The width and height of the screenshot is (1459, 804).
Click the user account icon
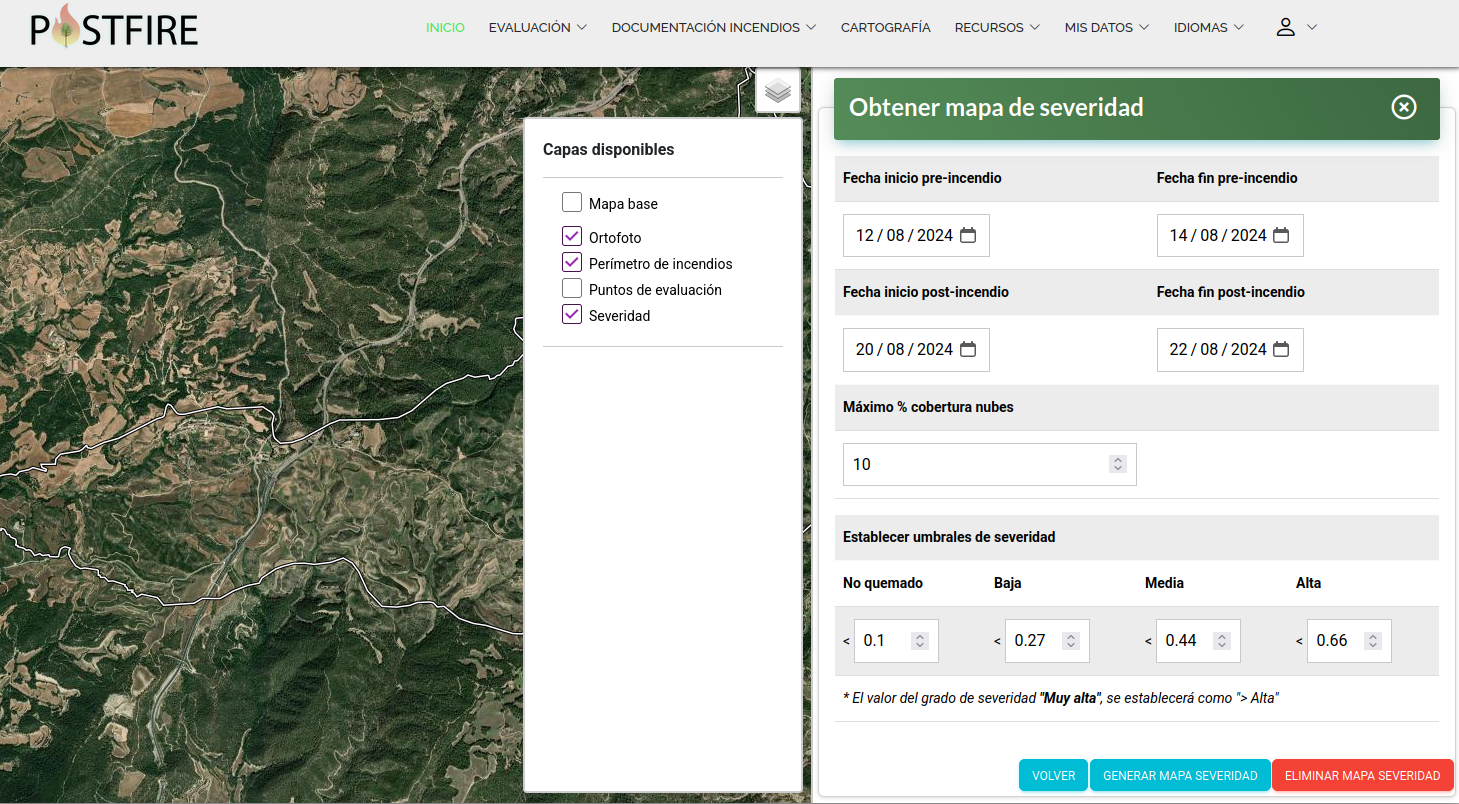click(x=1286, y=28)
